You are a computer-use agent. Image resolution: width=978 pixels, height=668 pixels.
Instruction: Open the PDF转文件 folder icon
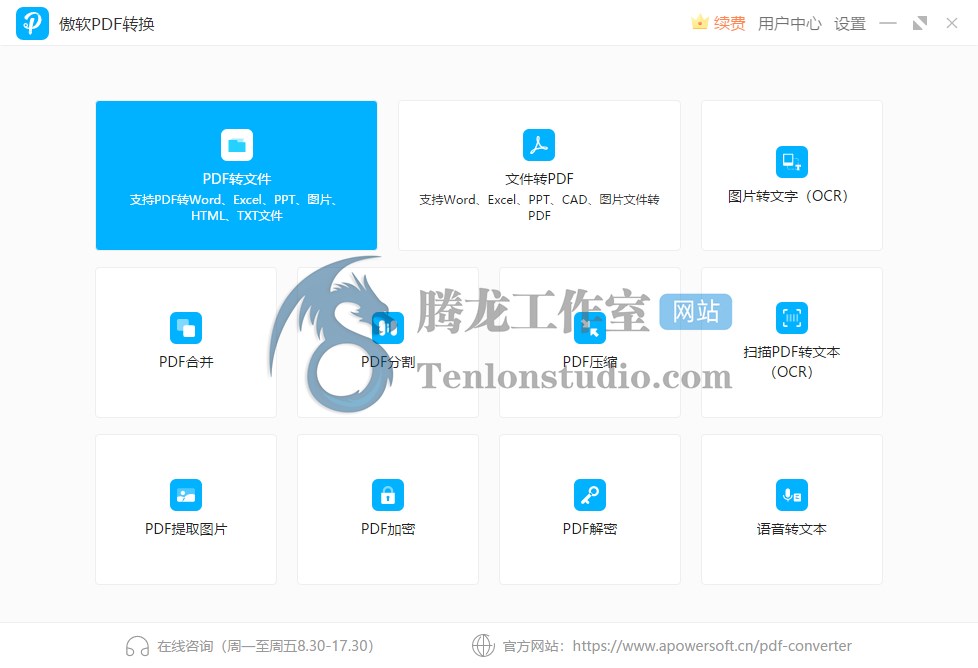tap(236, 145)
